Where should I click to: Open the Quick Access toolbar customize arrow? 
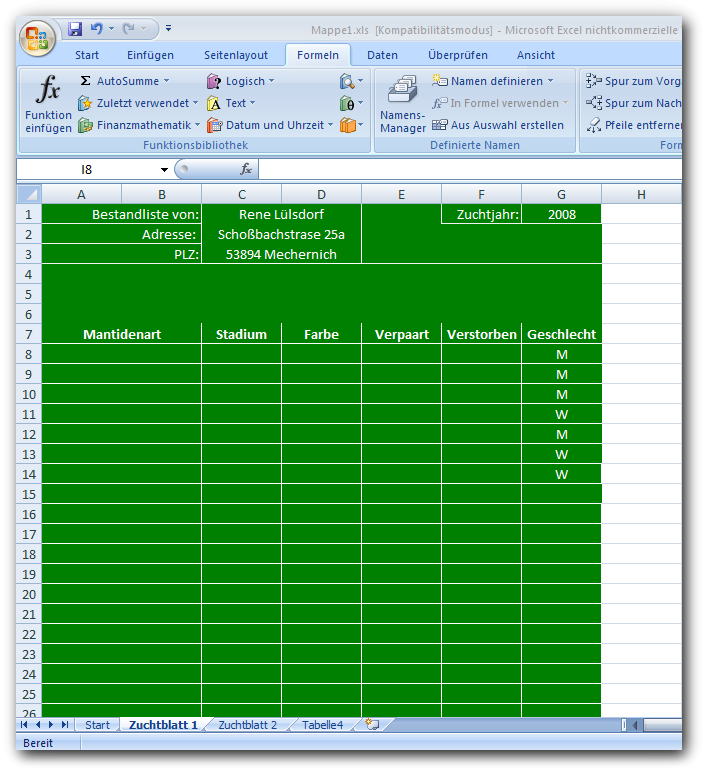pos(168,29)
